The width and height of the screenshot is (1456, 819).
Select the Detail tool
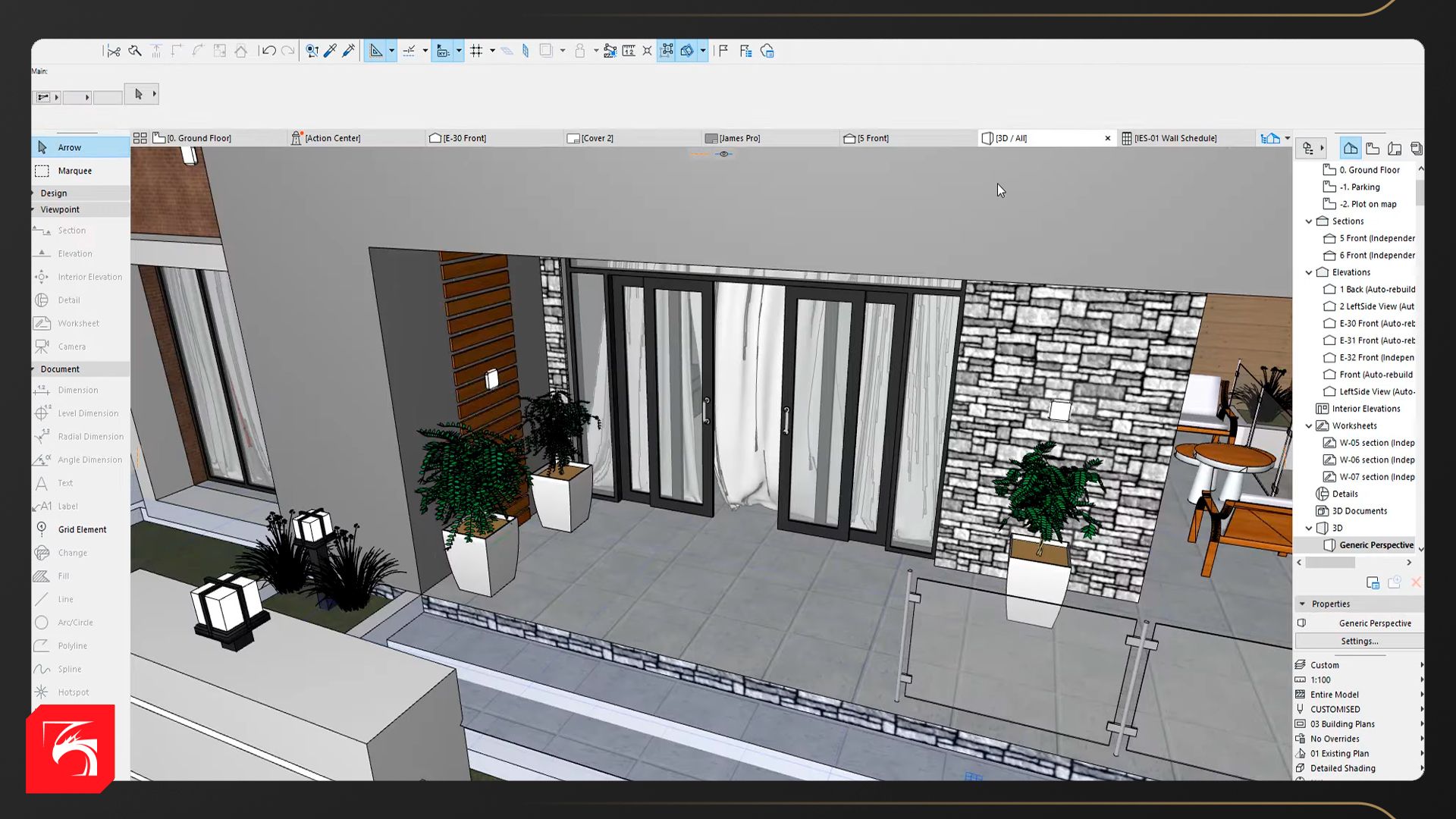pos(80,300)
